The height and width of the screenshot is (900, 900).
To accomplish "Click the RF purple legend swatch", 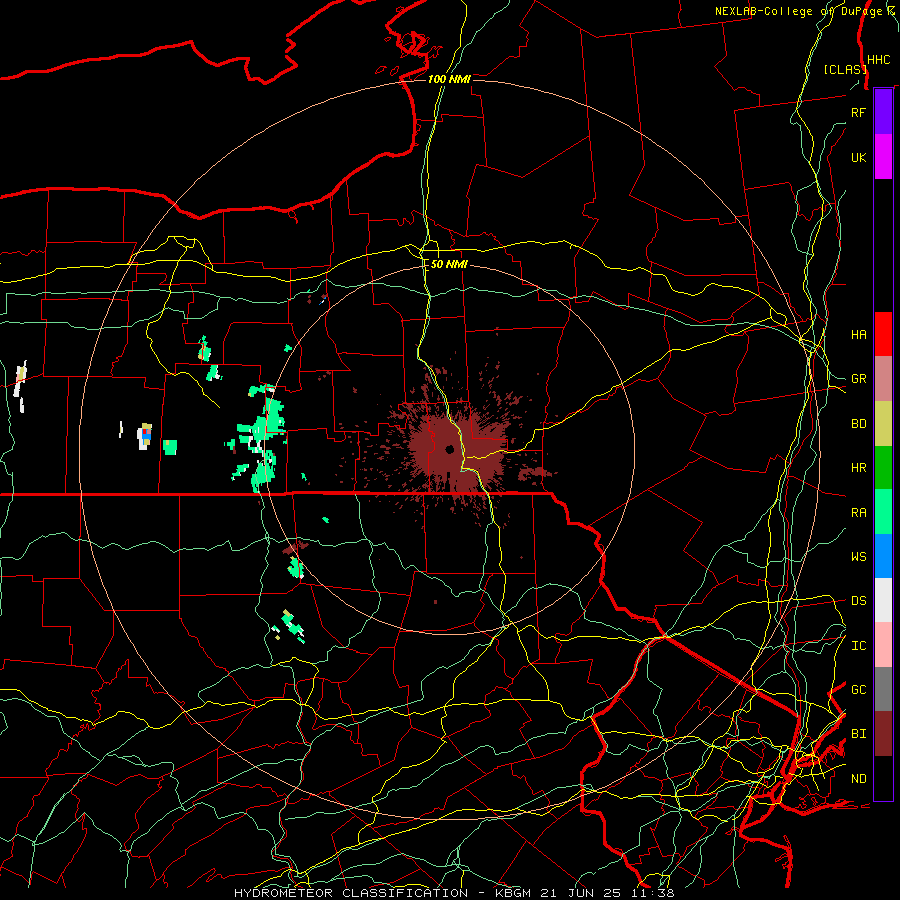I will [883, 111].
